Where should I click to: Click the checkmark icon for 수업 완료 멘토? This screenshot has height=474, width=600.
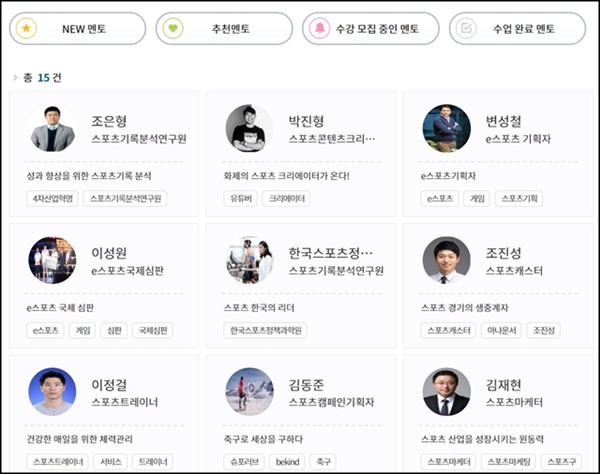[x=467, y=29]
